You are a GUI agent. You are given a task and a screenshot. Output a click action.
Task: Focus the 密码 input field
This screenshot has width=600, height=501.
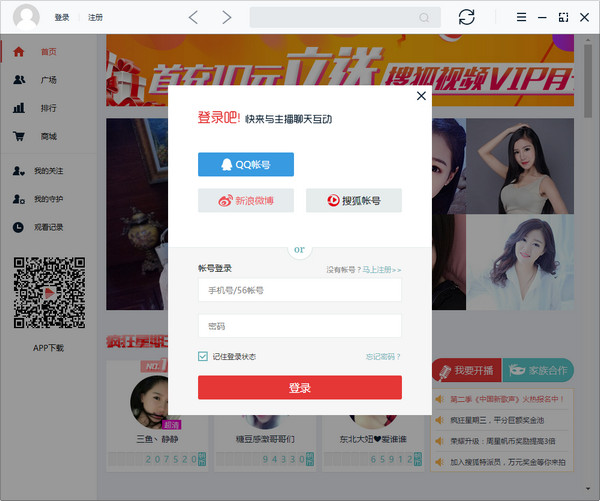[300, 326]
